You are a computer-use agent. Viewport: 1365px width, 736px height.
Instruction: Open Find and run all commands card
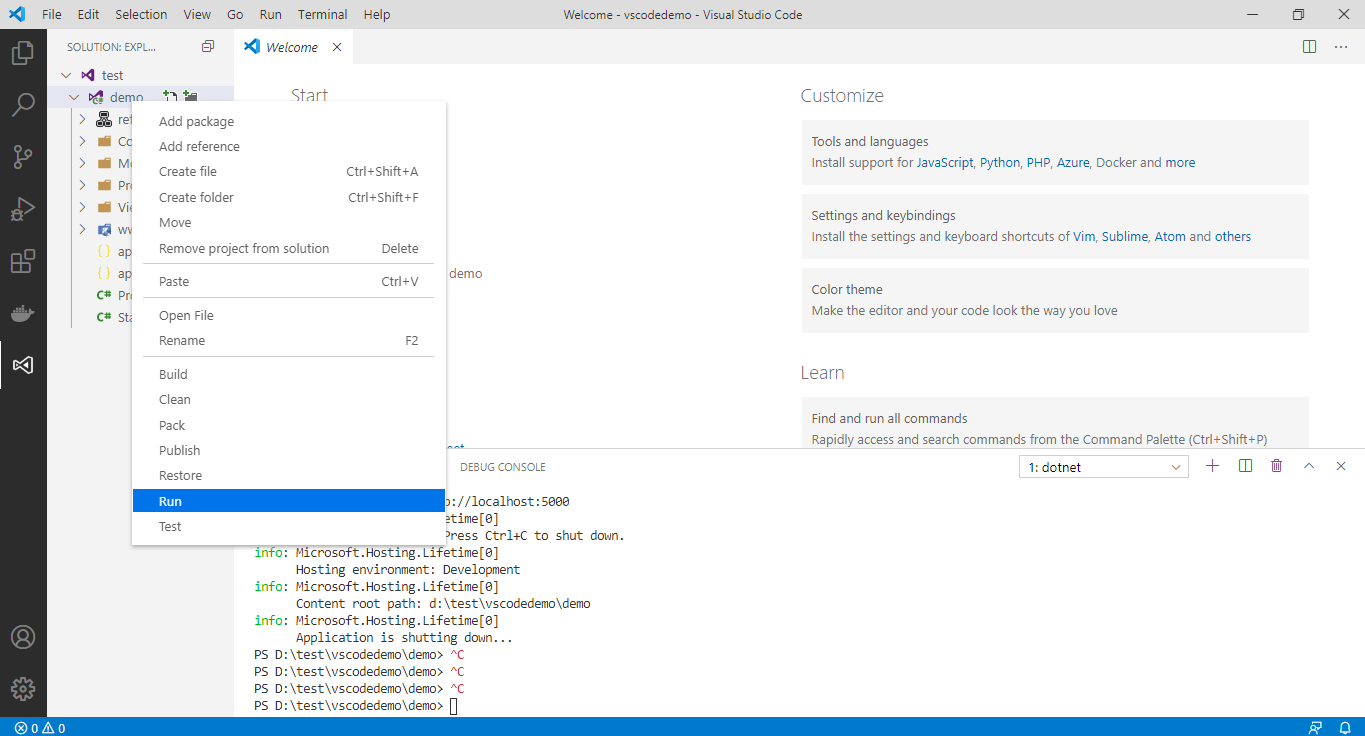[x=1055, y=423]
